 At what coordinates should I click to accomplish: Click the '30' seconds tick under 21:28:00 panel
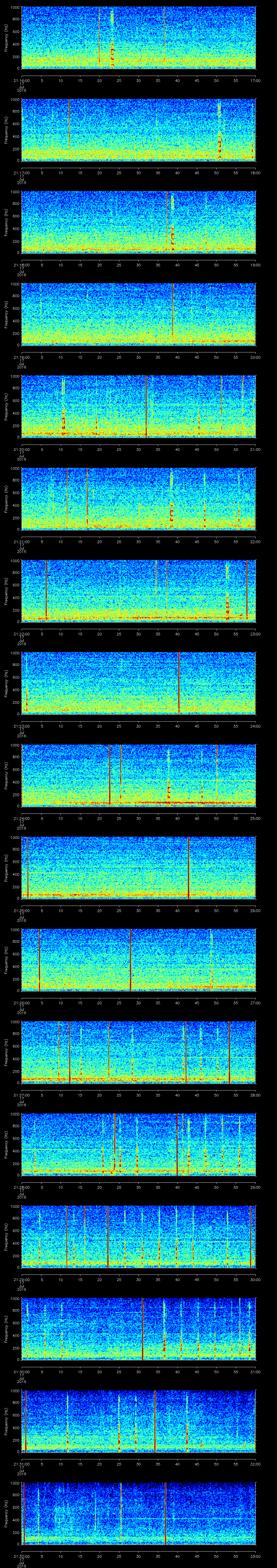pyautogui.click(x=139, y=1187)
